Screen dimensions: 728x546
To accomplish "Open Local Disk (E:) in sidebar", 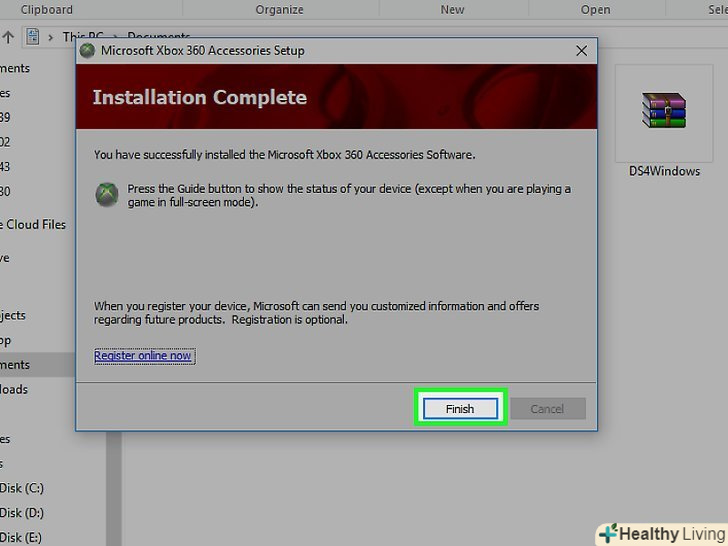I will [21, 538].
